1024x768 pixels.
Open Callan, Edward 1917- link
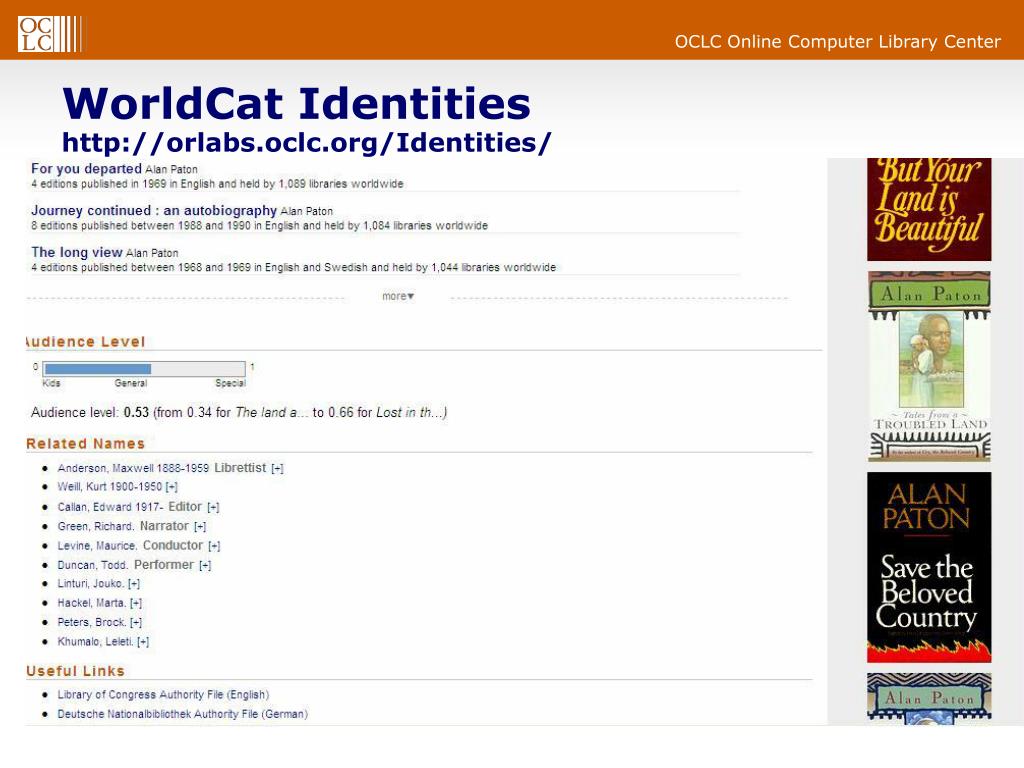110,507
